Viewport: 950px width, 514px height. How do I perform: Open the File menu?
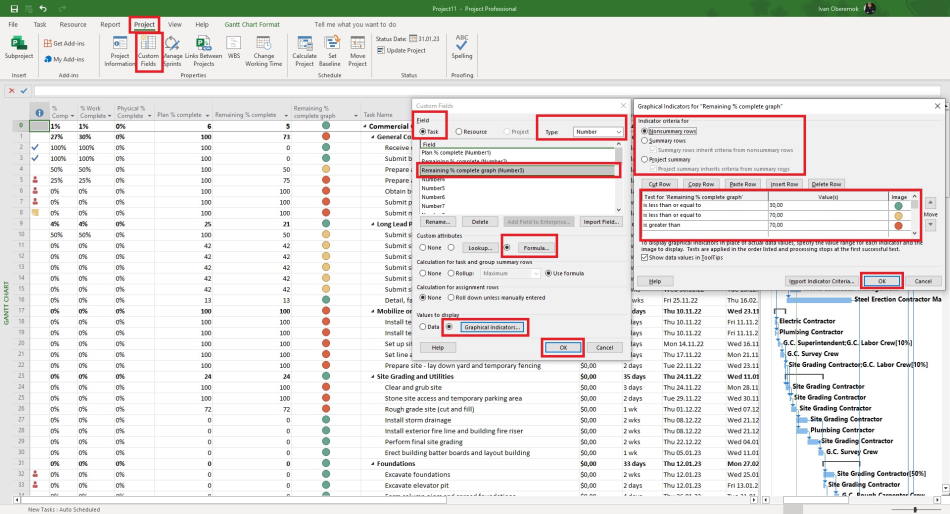(x=13, y=24)
